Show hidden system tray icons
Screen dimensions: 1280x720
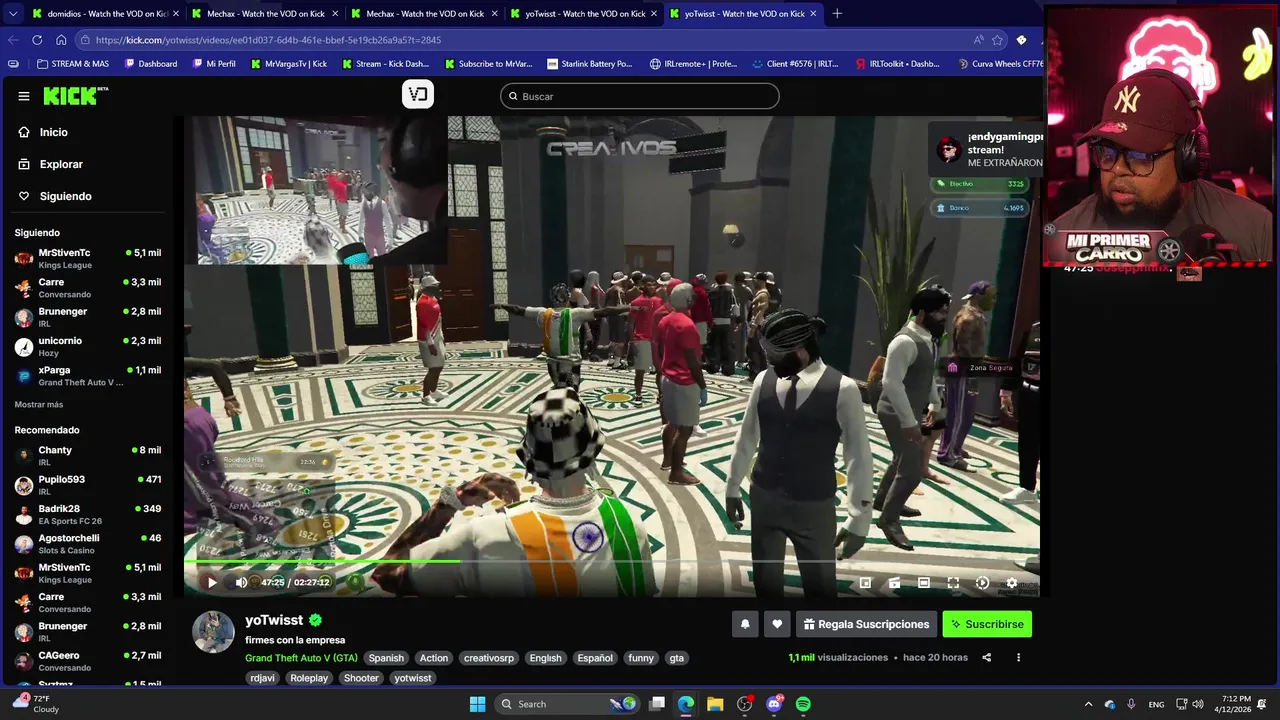coord(1088,704)
